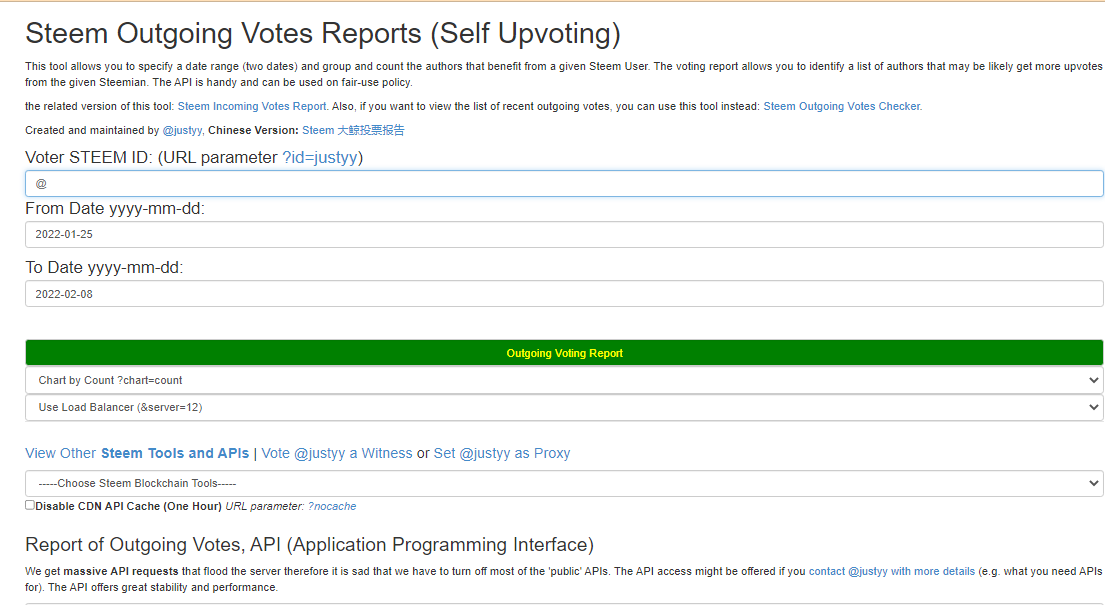Open the Chart by Count dropdown
The image size is (1105, 605).
[564, 380]
